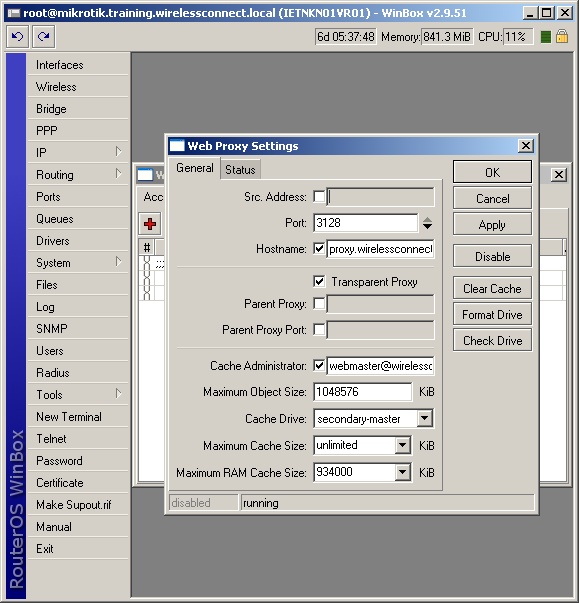Screen dimensions: 579x603
Task: Click the padlock secure connection icon
Action: [x=562, y=37]
